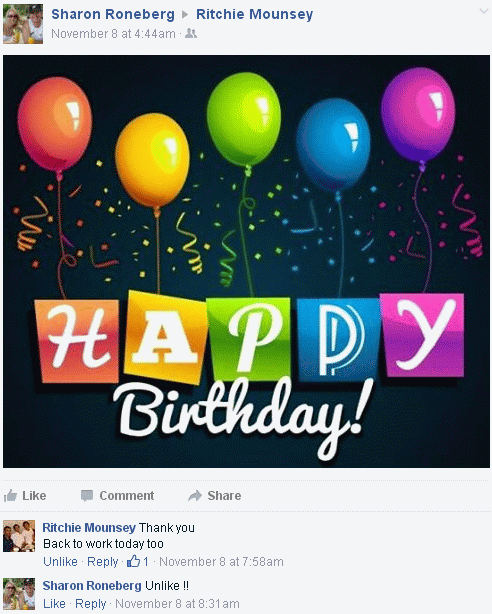This screenshot has height=614, width=492.
Task: Open the Happy Birthday balloons image
Action: (x=246, y=262)
